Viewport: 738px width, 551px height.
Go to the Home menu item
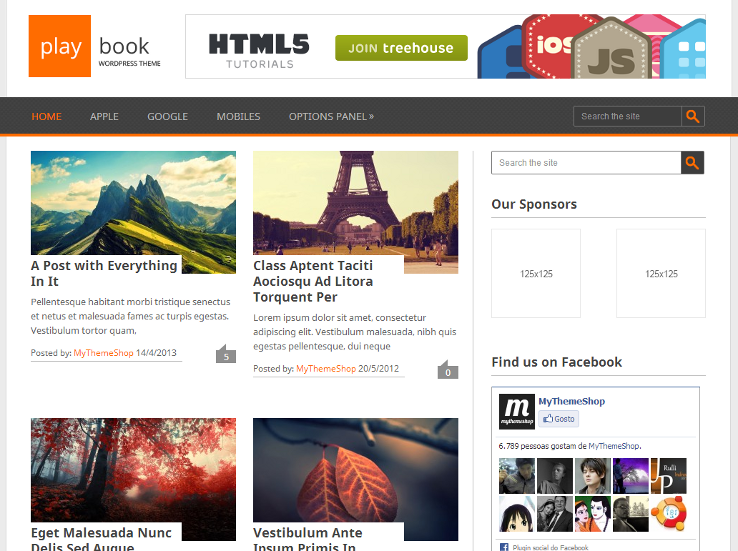pos(46,116)
